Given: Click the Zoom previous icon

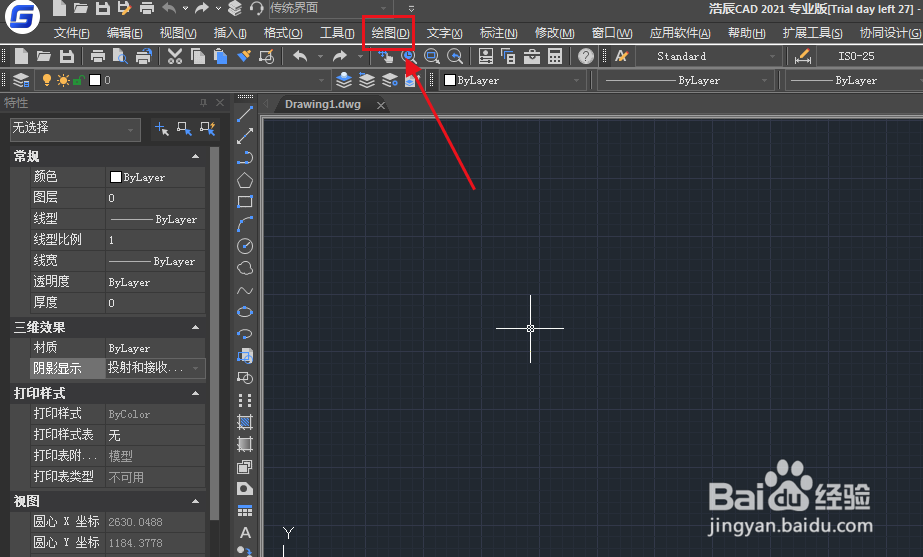Looking at the screenshot, I should point(455,57).
